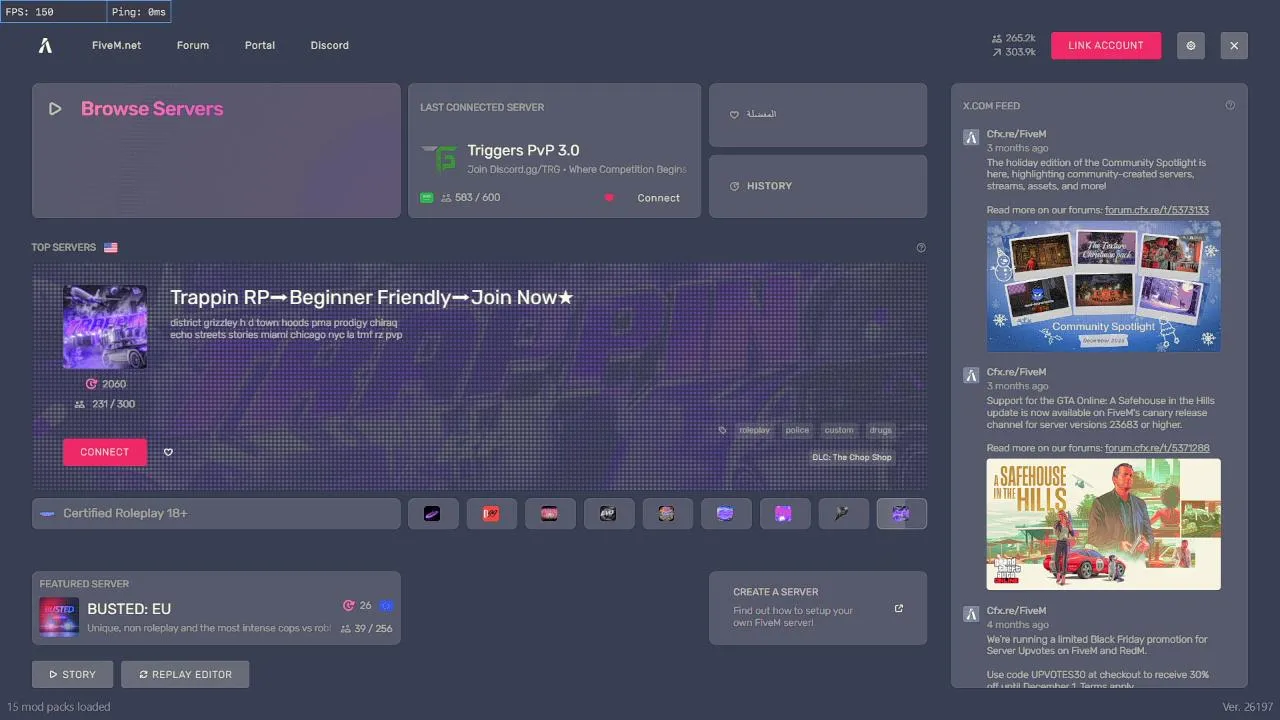Open the Community Spotlight feed image
1280x720 pixels.
(x=1104, y=286)
